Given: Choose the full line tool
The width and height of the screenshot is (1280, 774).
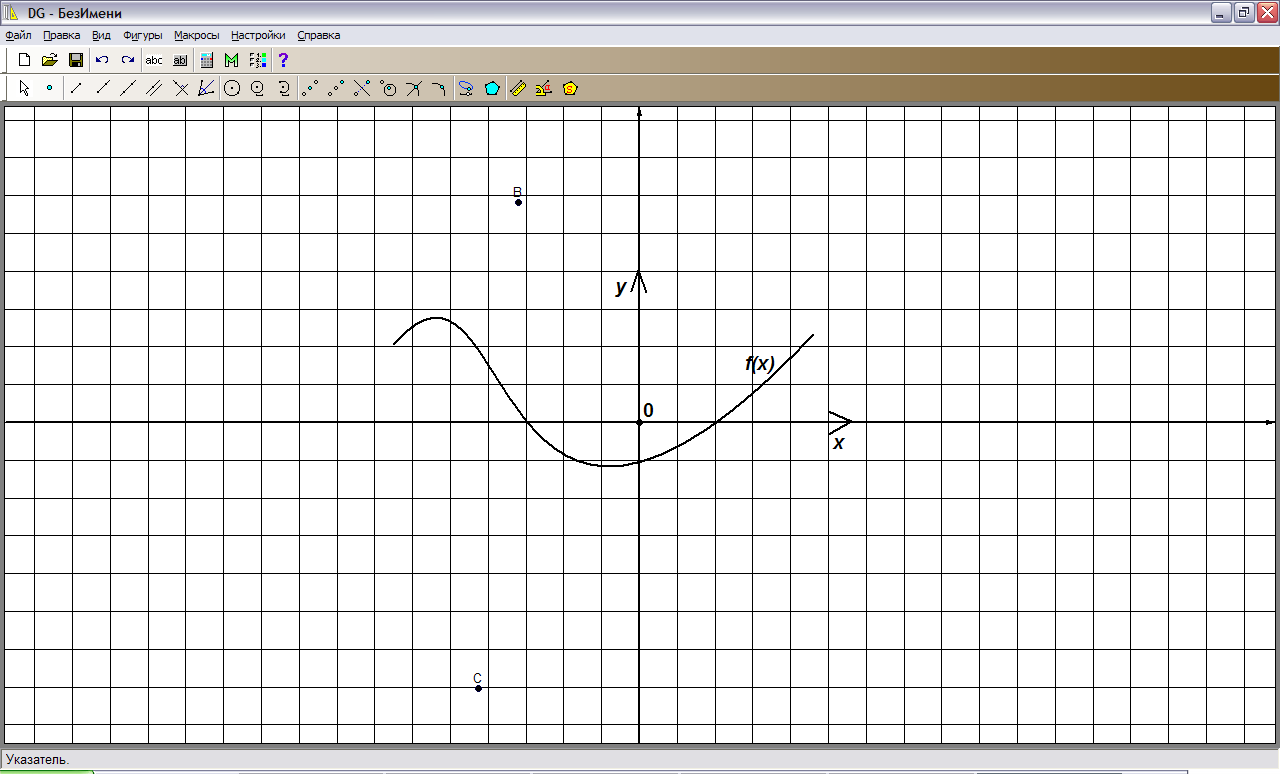Looking at the screenshot, I should [128, 88].
